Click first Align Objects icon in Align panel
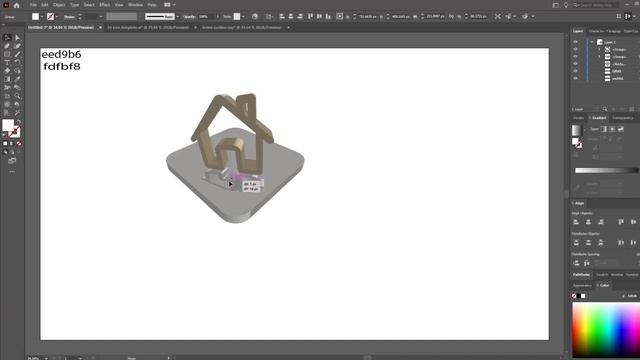Viewport: 640px width, 360px height. coord(576,222)
